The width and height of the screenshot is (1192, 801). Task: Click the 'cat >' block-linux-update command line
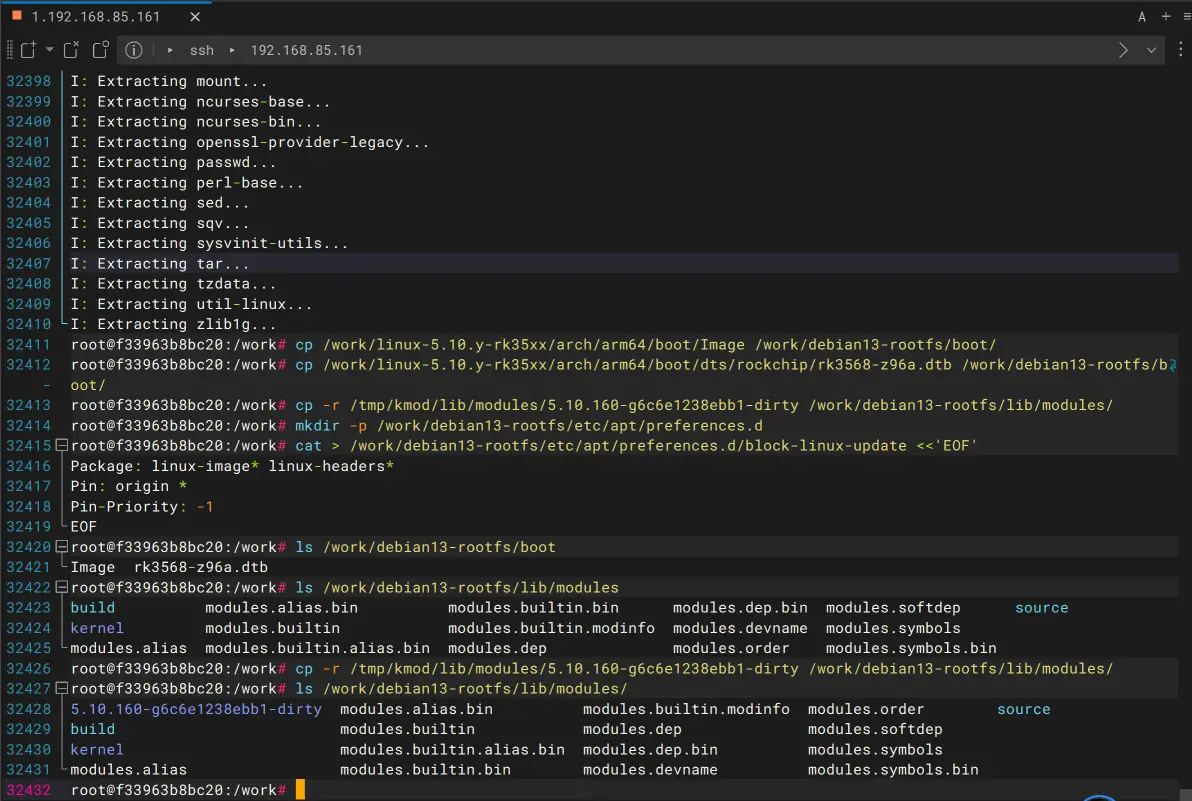coord(635,445)
